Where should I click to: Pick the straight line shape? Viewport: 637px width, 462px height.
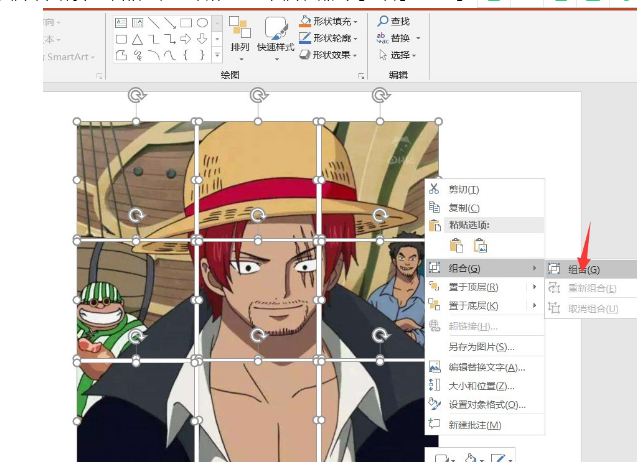pyautogui.click(x=154, y=23)
